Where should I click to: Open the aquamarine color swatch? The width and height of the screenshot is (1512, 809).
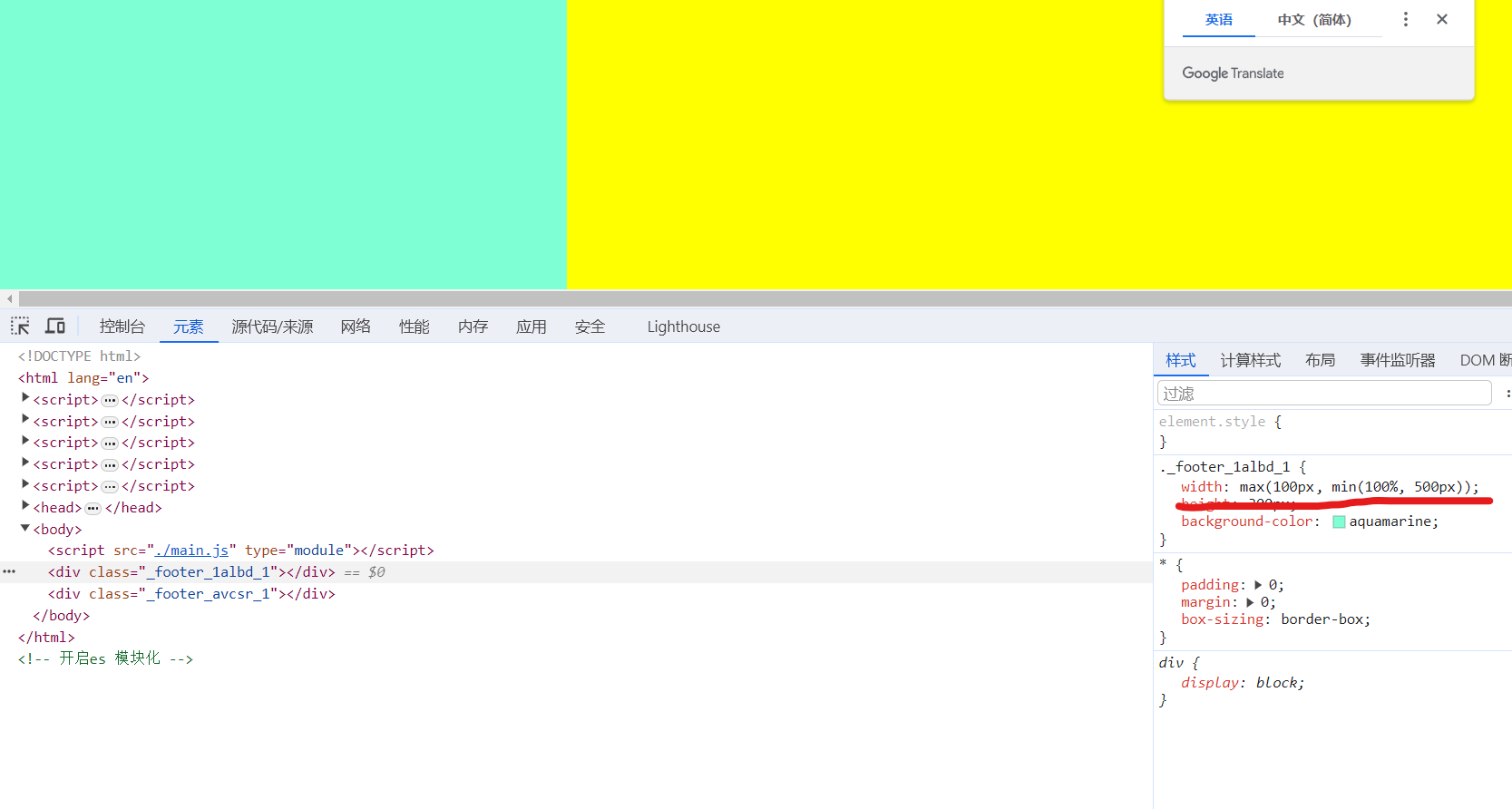(1339, 521)
